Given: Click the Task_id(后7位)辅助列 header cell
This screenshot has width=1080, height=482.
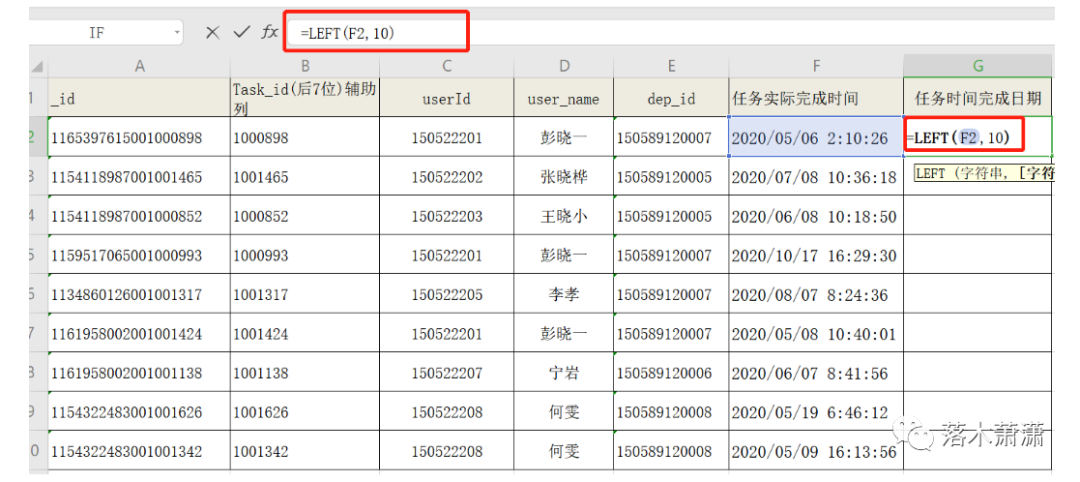Looking at the screenshot, I should point(305,96).
